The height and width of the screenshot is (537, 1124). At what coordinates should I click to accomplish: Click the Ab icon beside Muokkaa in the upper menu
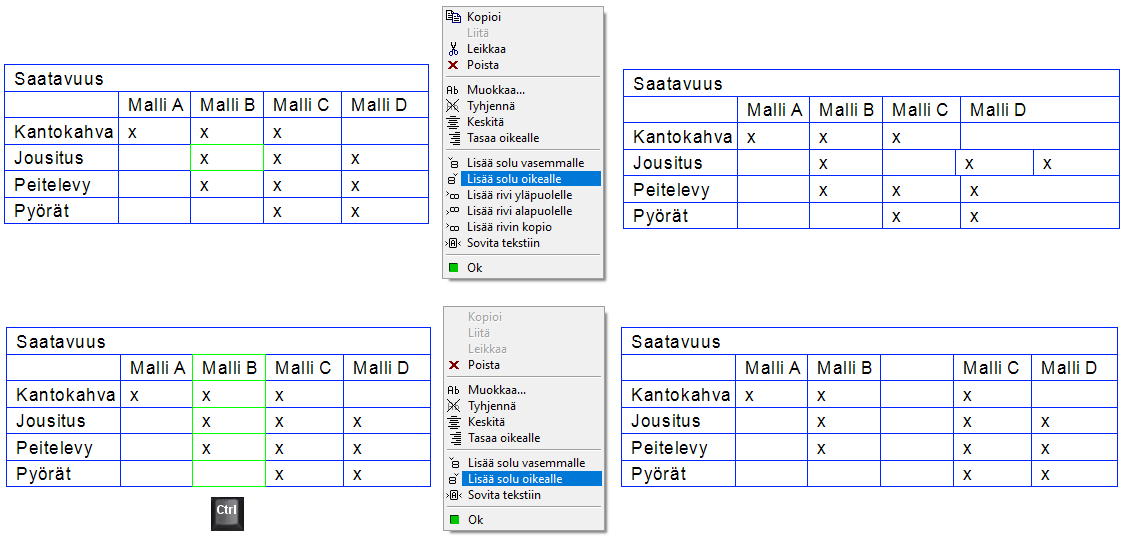[453, 90]
